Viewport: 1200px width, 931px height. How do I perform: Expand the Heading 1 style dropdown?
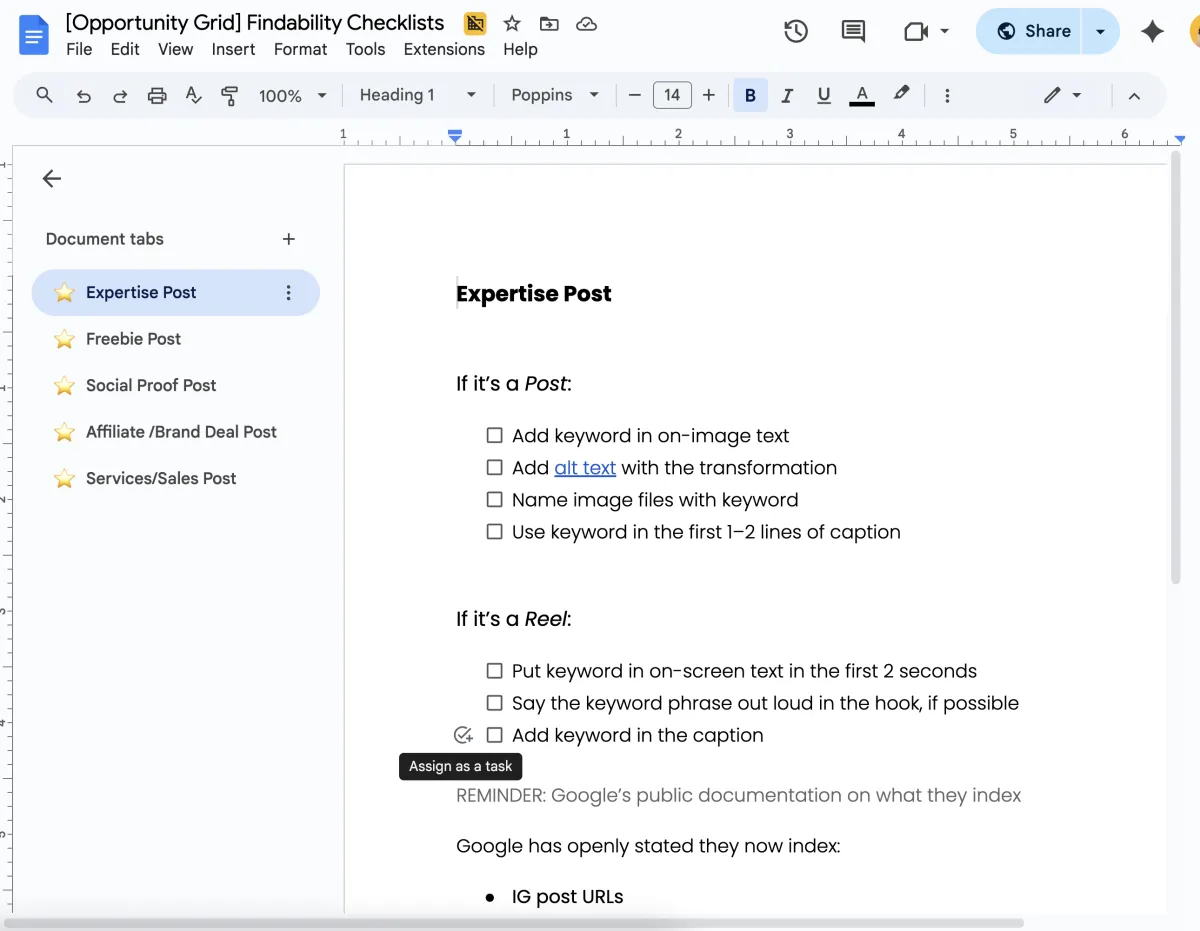(x=418, y=95)
